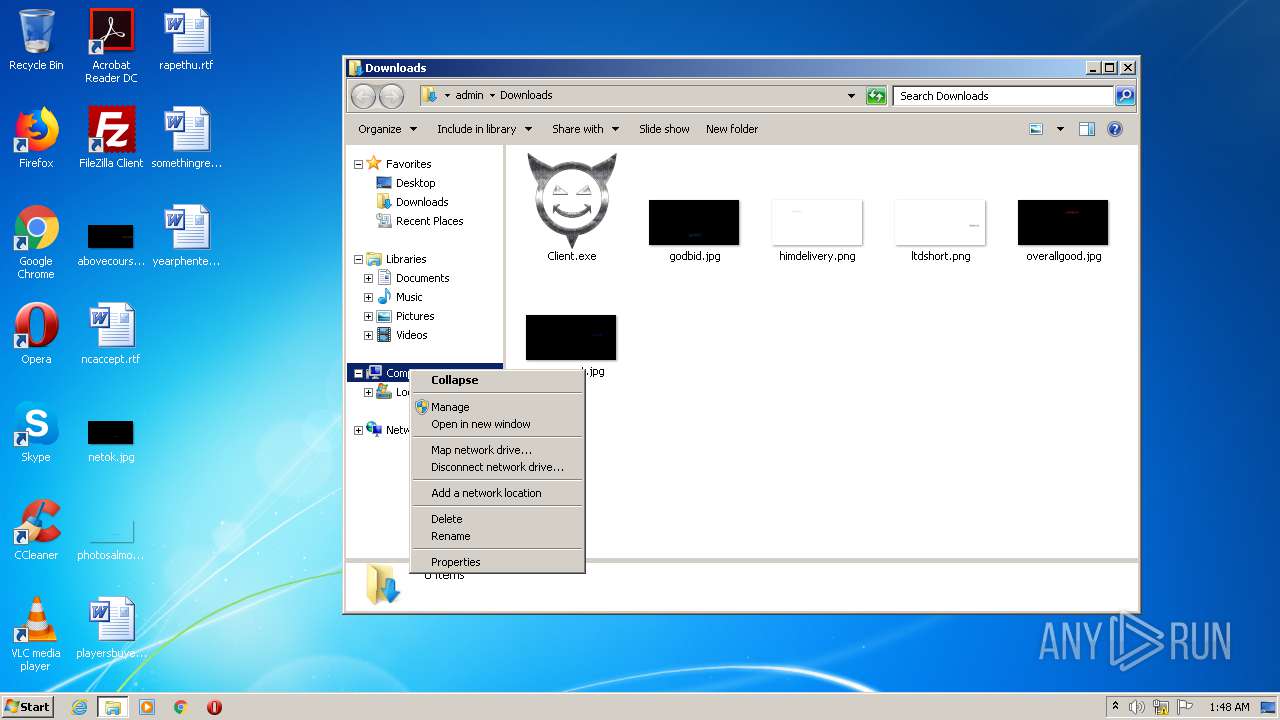The width and height of the screenshot is (1280, 720).
Task: Launch Firefox from the desktop
Action: coord(36,138)
